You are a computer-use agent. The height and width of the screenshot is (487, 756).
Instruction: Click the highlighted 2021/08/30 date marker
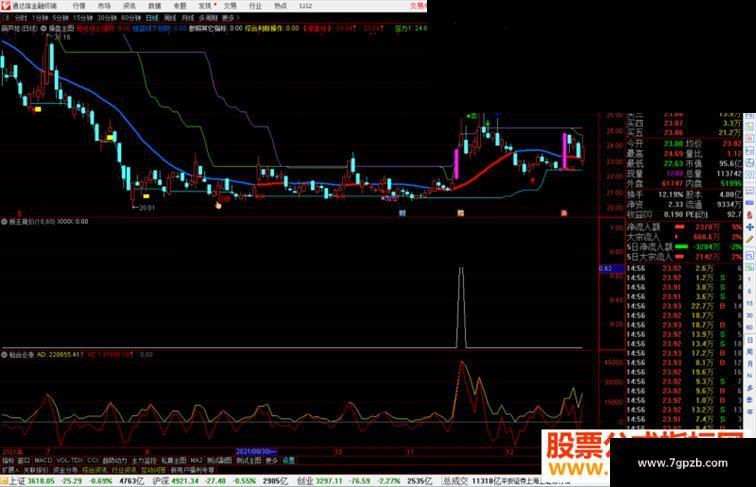tap(256, 452)
